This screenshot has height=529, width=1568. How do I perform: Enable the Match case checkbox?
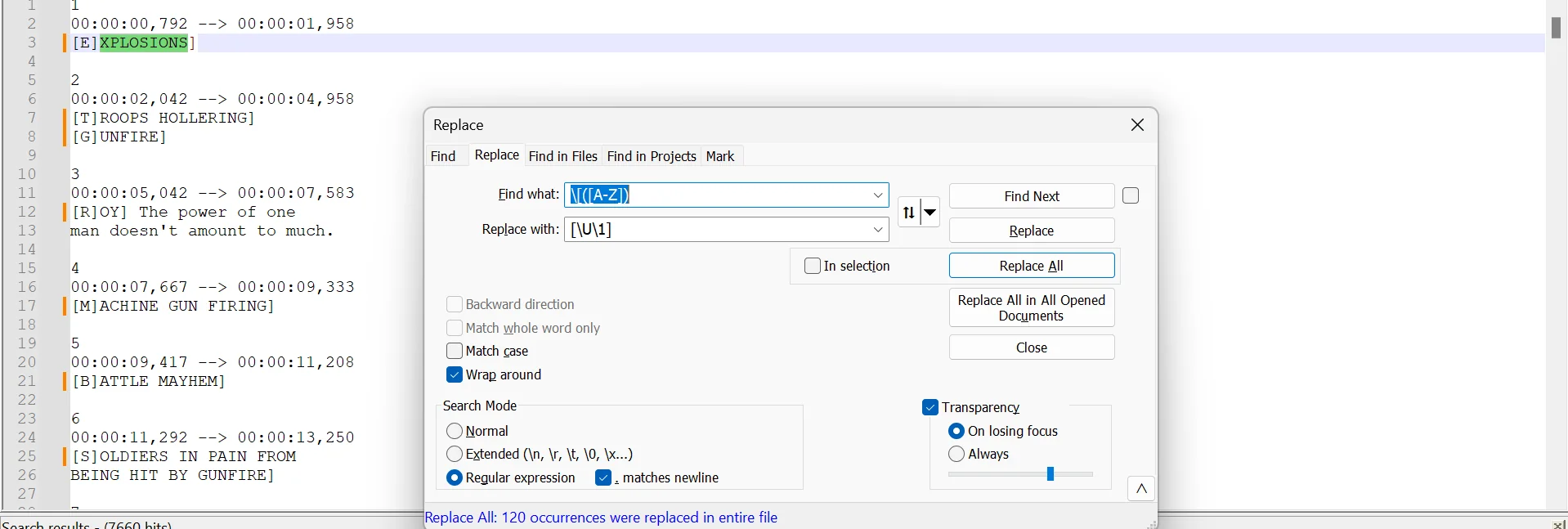coord(455,352)
